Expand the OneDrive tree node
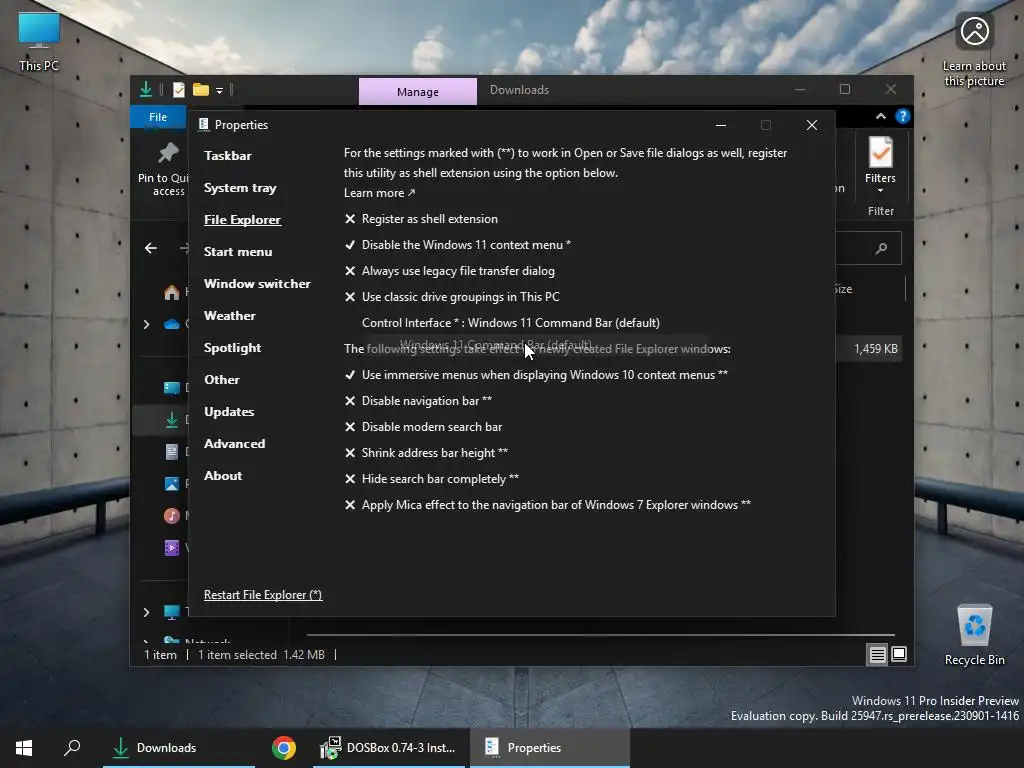This screenshot has width=1024, height=768. [146, 325]
